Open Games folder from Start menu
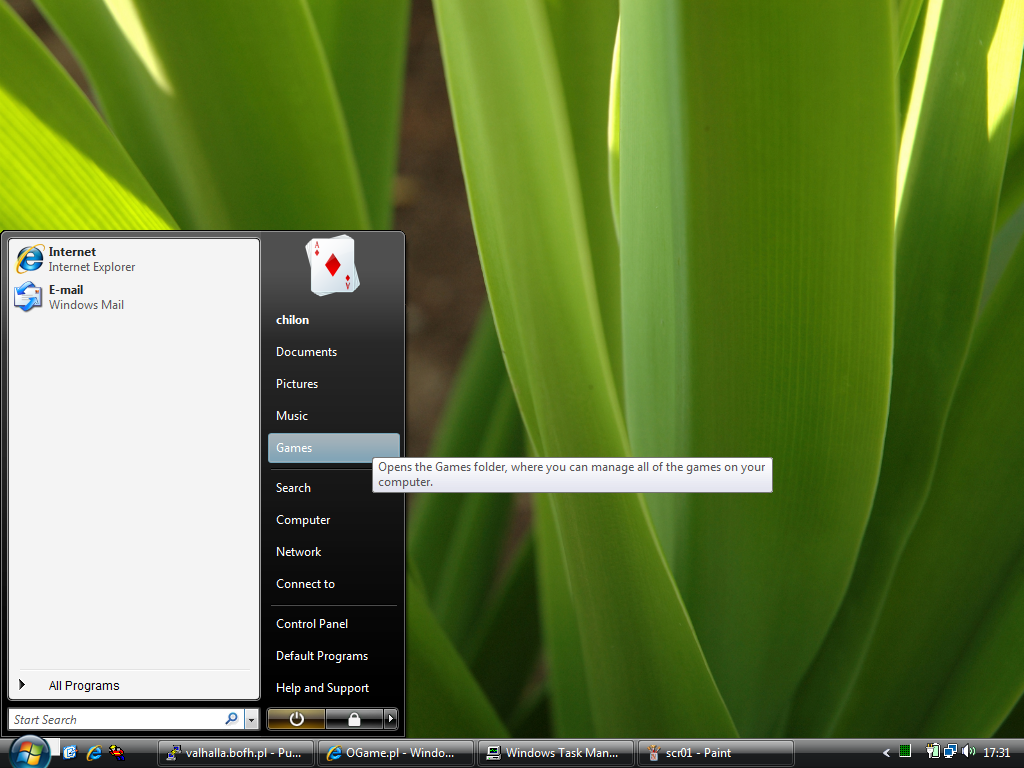Image resolution: width=1024 pixels, height=768 pixels. pos(333,448)
